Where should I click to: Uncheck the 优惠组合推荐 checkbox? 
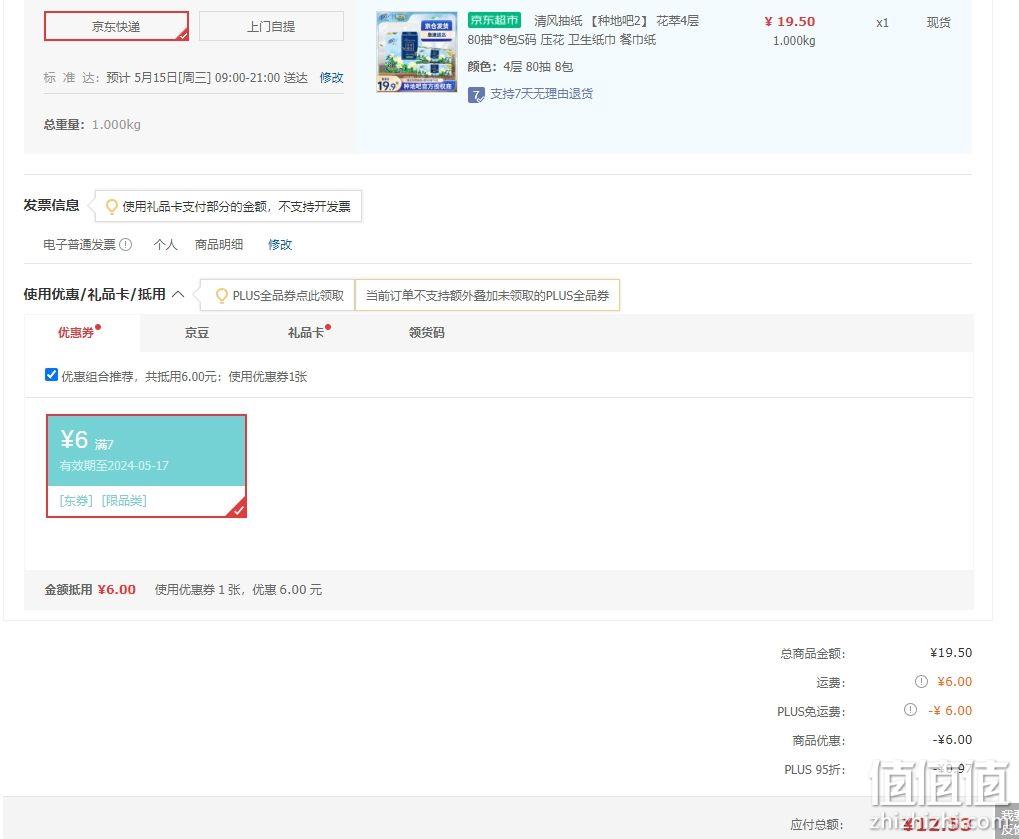click(51, 375)
